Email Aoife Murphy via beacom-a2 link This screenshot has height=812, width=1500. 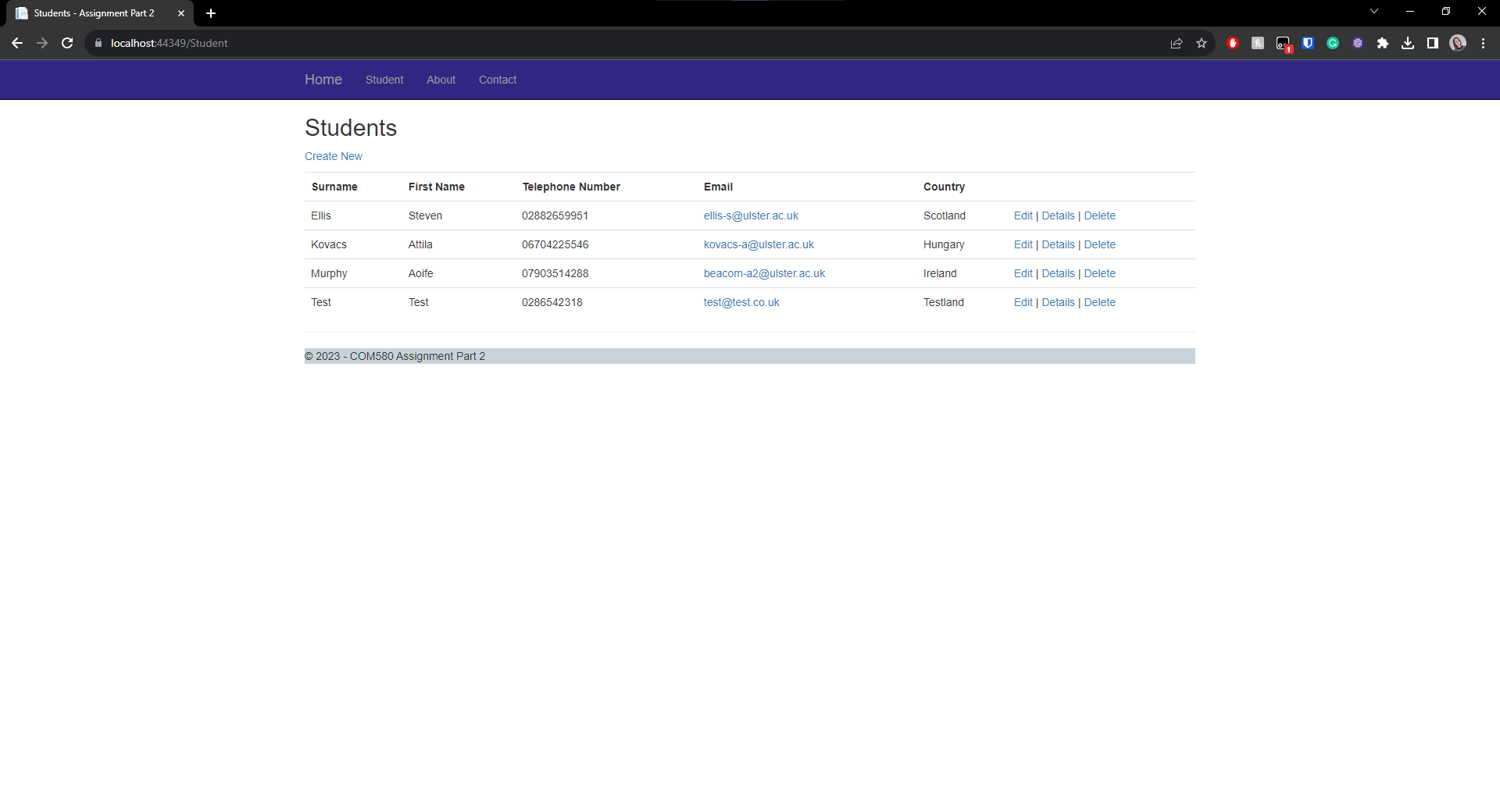click(x=764, y=273)
